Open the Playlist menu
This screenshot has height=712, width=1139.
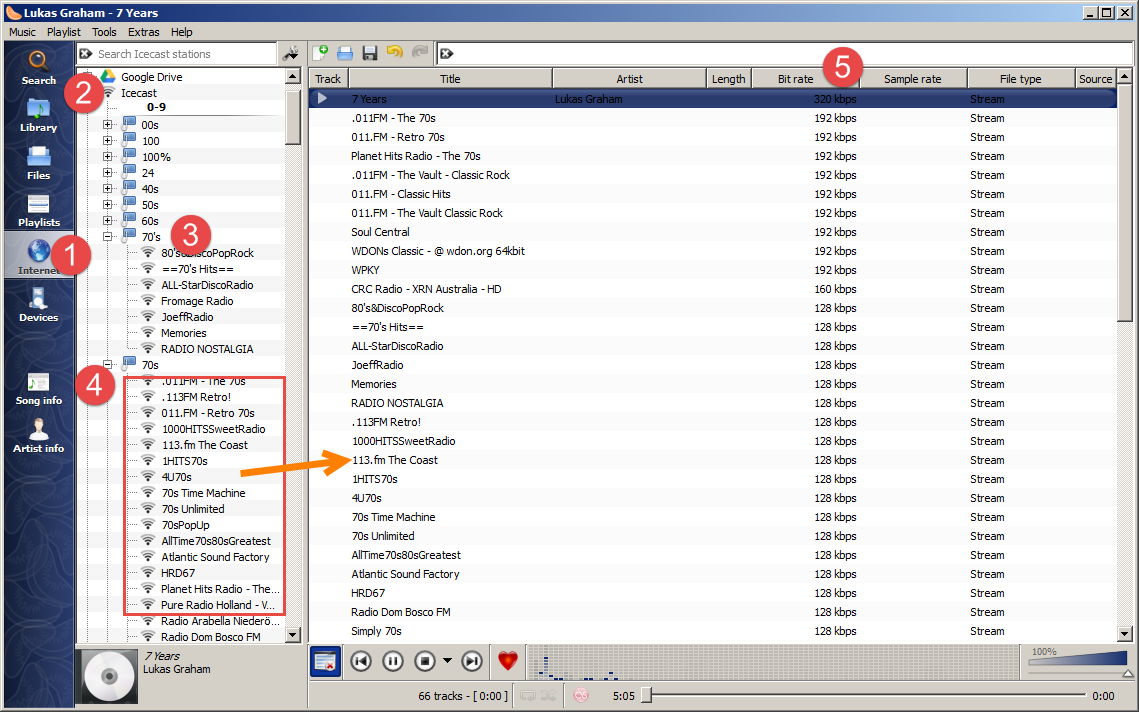64,32
